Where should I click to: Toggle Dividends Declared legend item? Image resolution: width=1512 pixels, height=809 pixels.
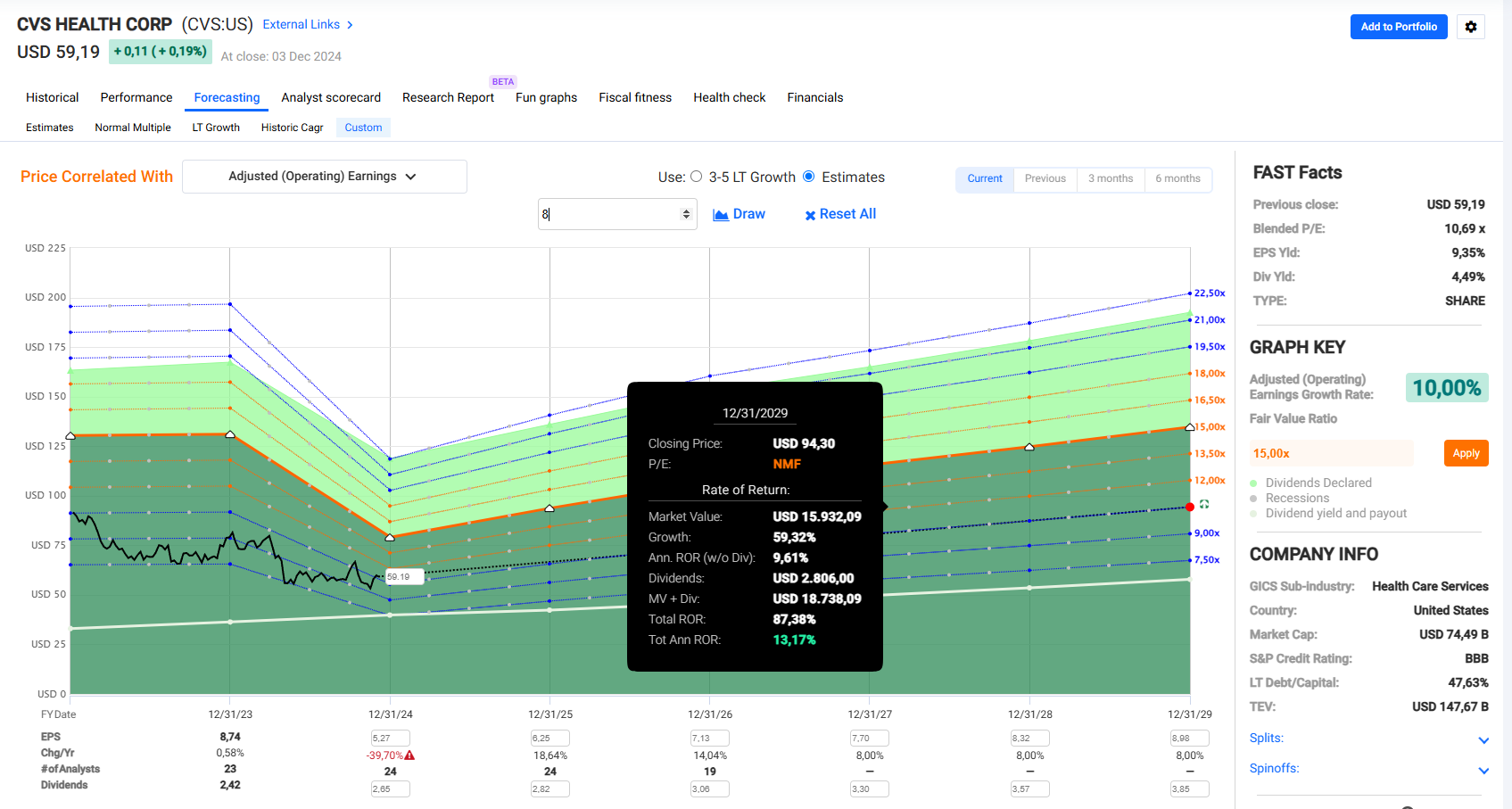coord(1318,483)
